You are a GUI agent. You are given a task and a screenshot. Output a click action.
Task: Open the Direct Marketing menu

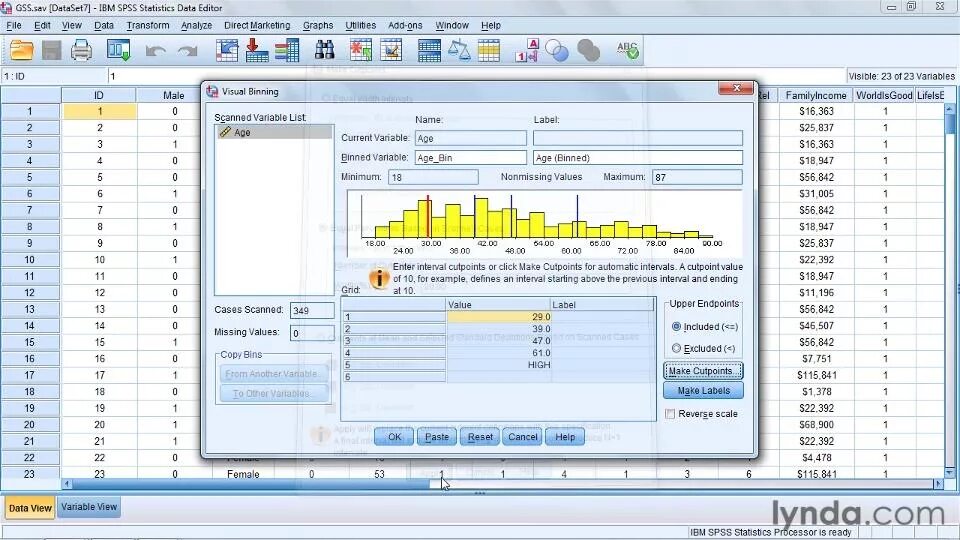tap(257, 25)
